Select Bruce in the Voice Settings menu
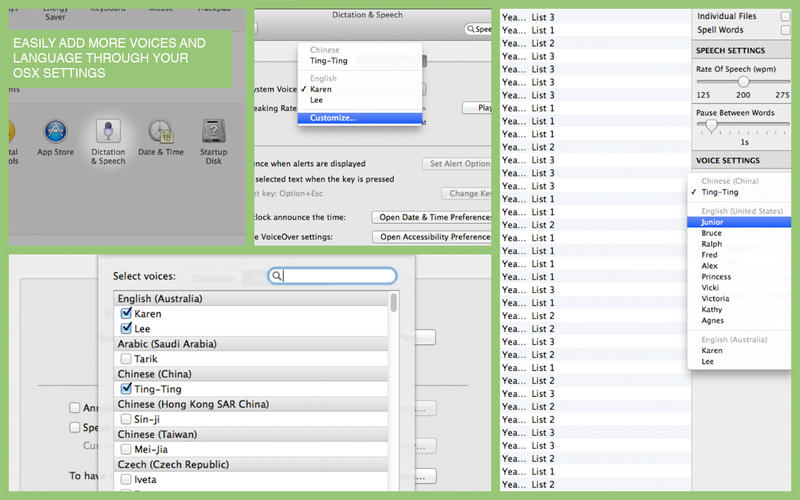The image size is (800, 500). tap(739, 233)
